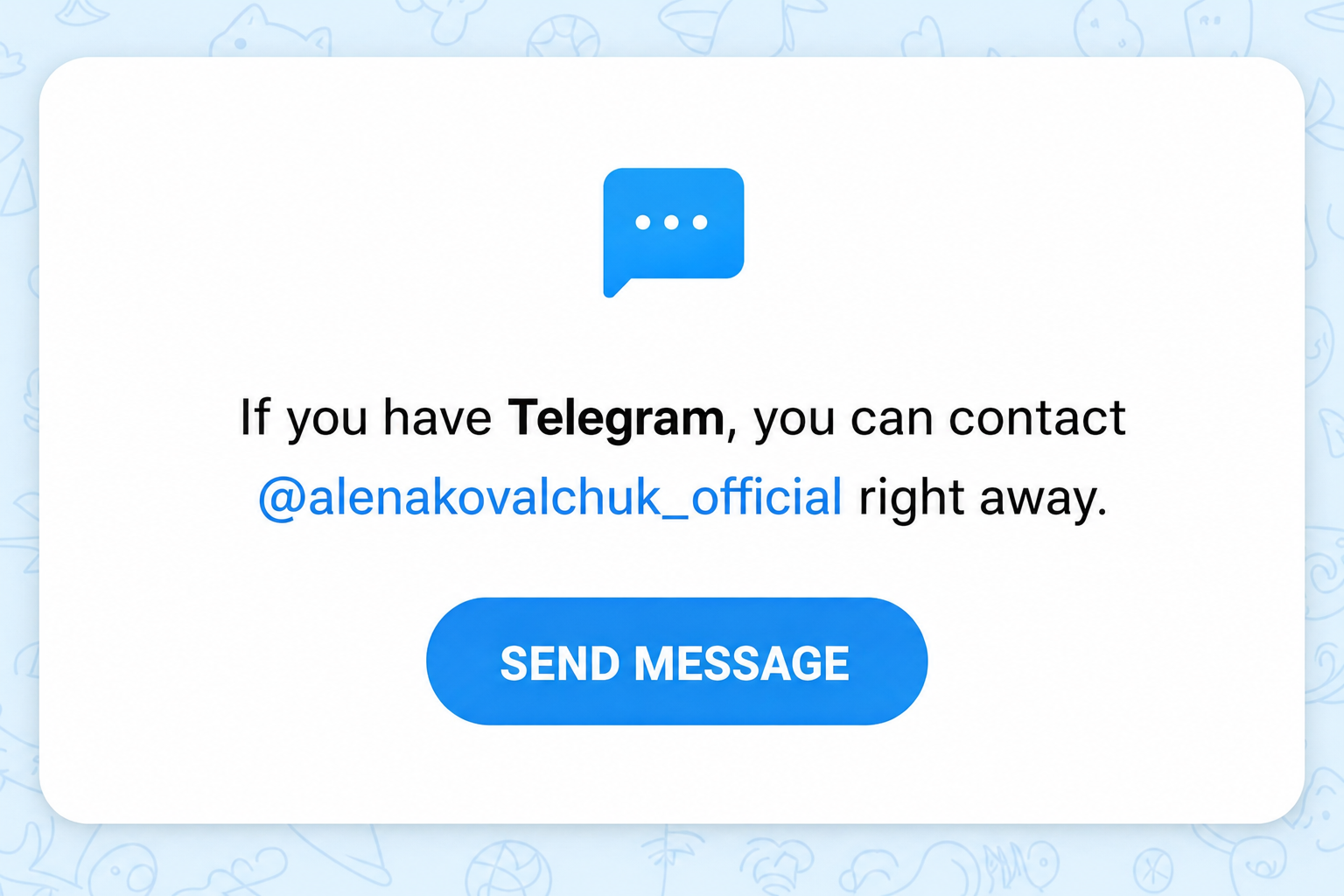Click the middle dot inside the chat bubble

coord(671,222)
